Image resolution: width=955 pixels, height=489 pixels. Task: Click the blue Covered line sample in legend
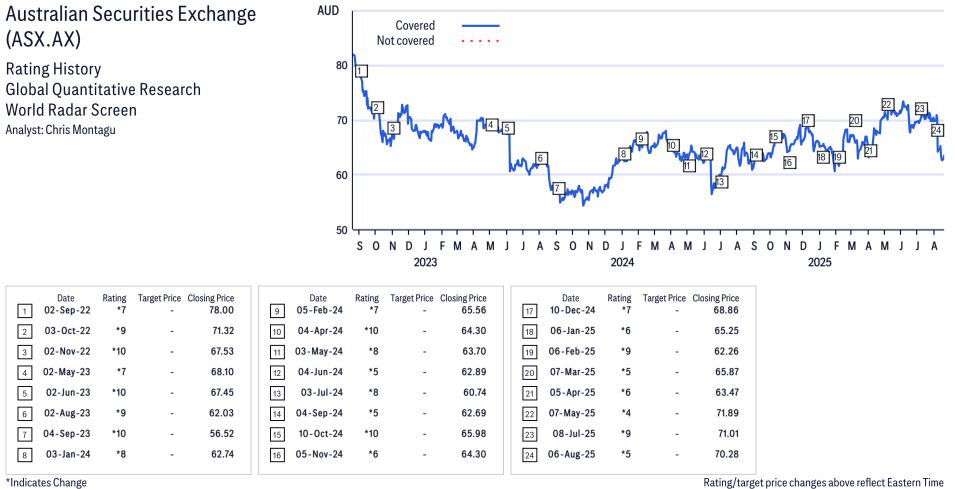pos(481,26)
